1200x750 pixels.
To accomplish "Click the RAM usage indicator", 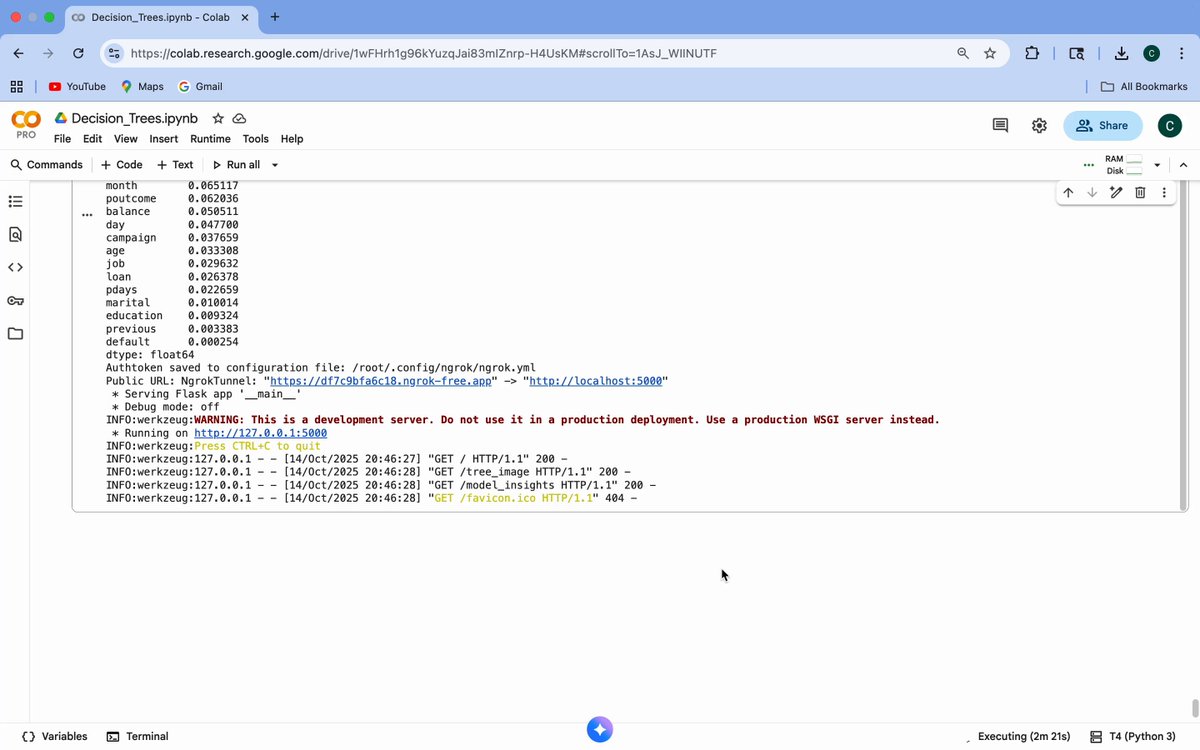I will (1123, 159).
